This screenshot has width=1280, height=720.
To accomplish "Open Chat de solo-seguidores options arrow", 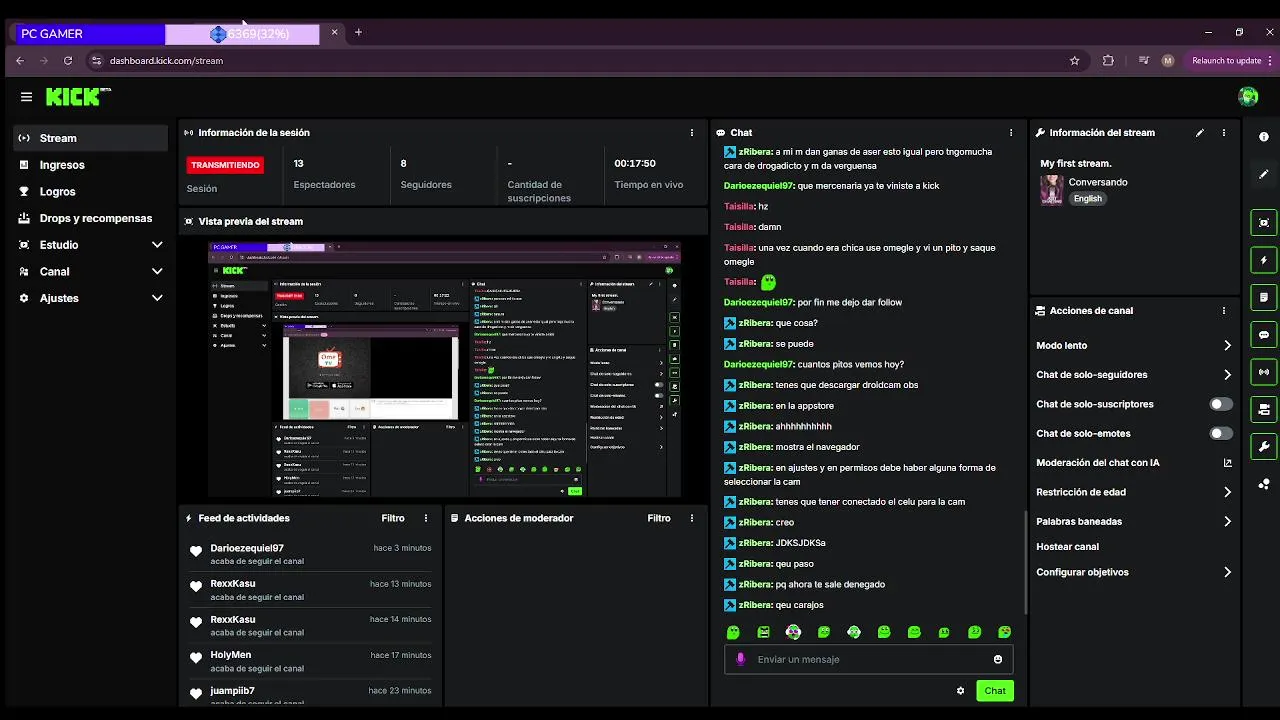I will pos(1228,375).
